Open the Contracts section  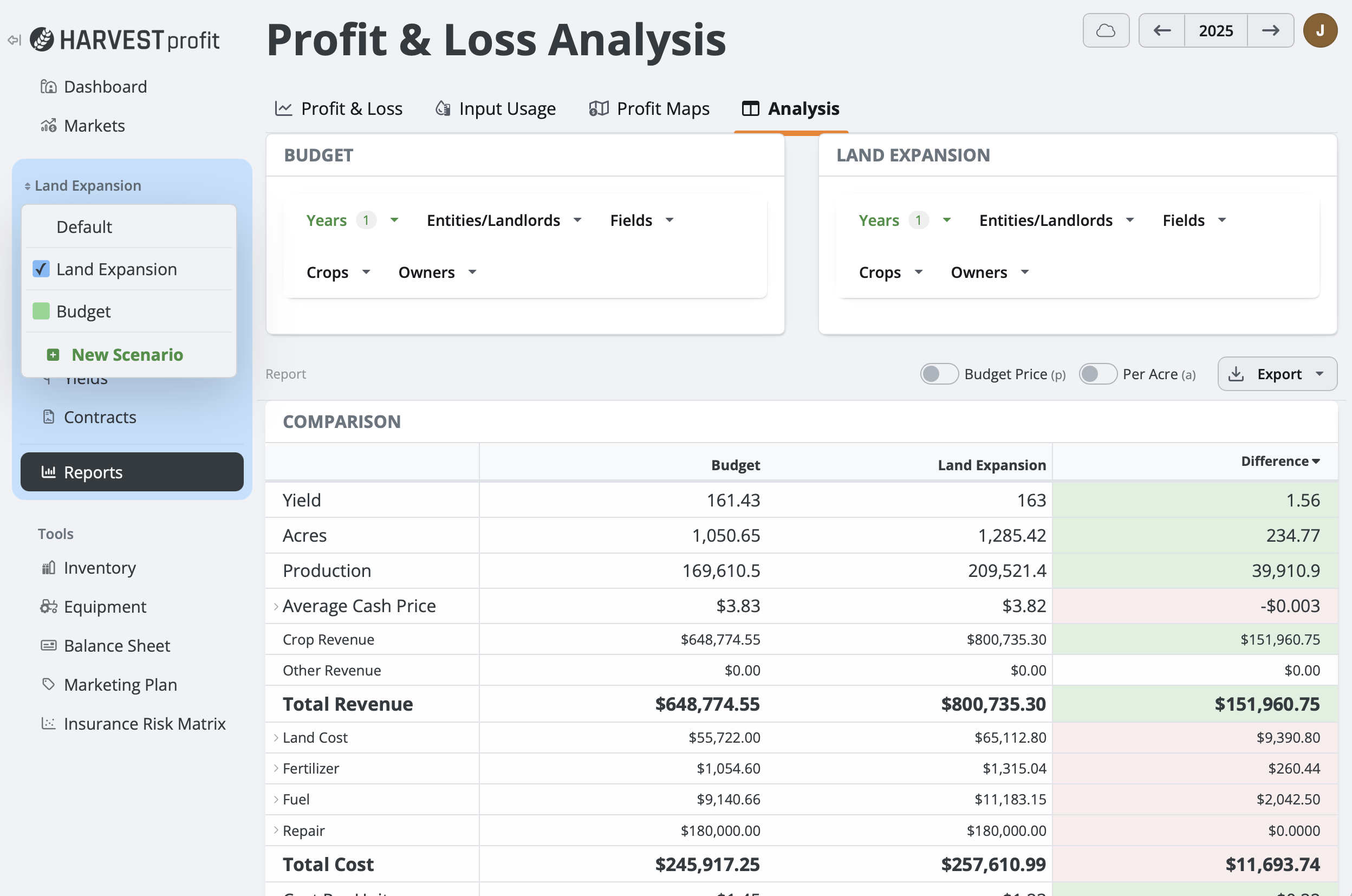click(100, 417)
